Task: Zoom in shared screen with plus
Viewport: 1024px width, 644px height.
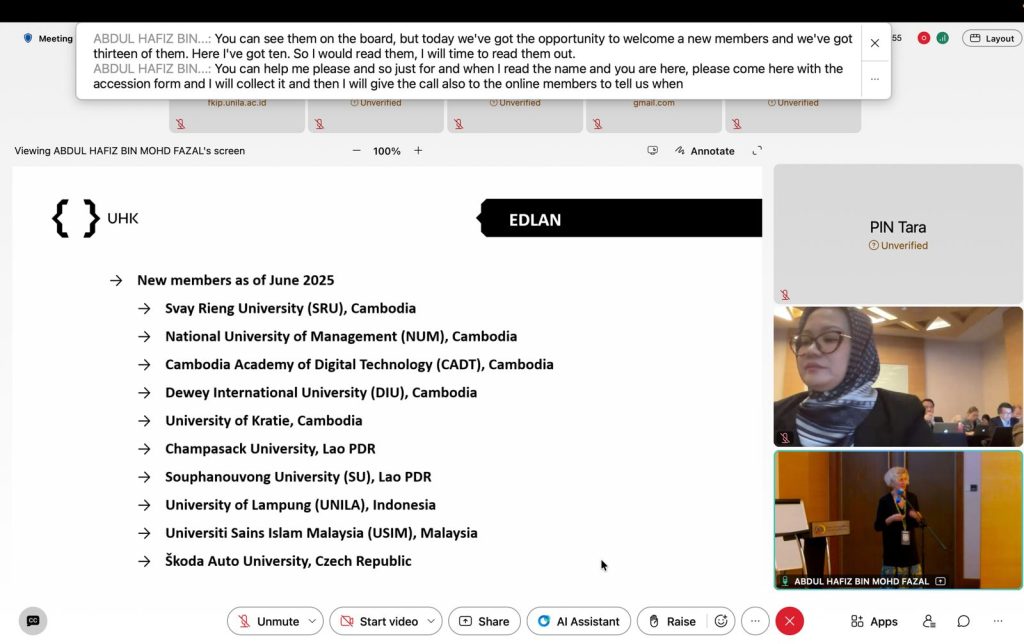Action: tap(418, 151)
